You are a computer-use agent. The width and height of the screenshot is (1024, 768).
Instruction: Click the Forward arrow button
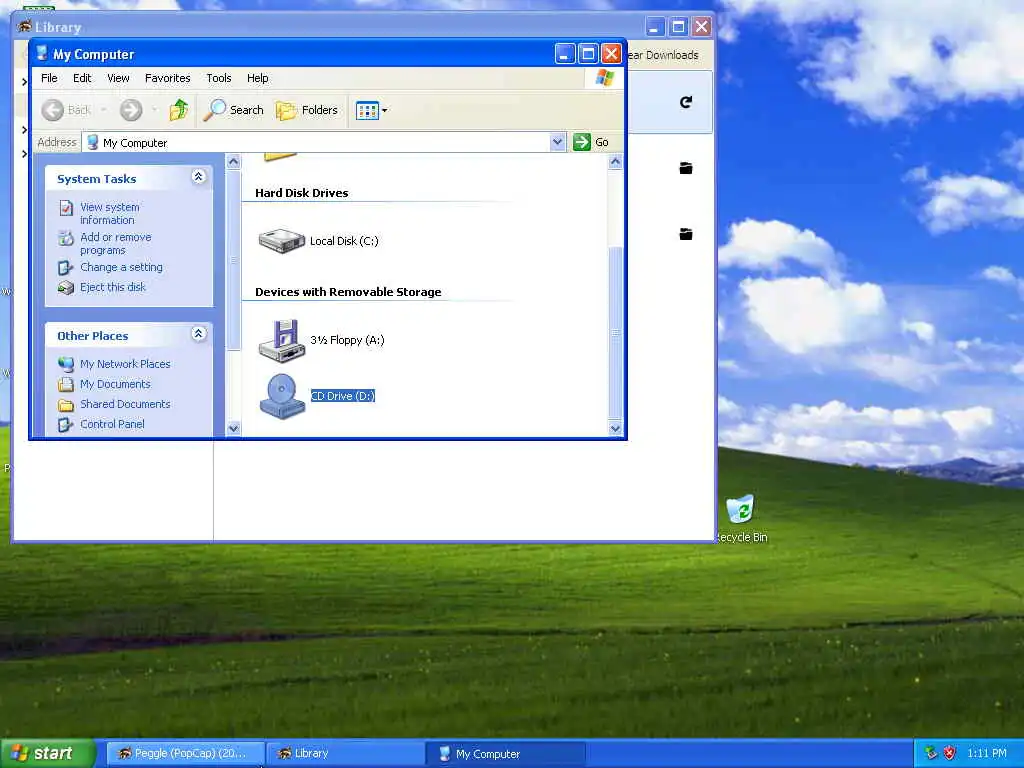click(x=131, y=110)
